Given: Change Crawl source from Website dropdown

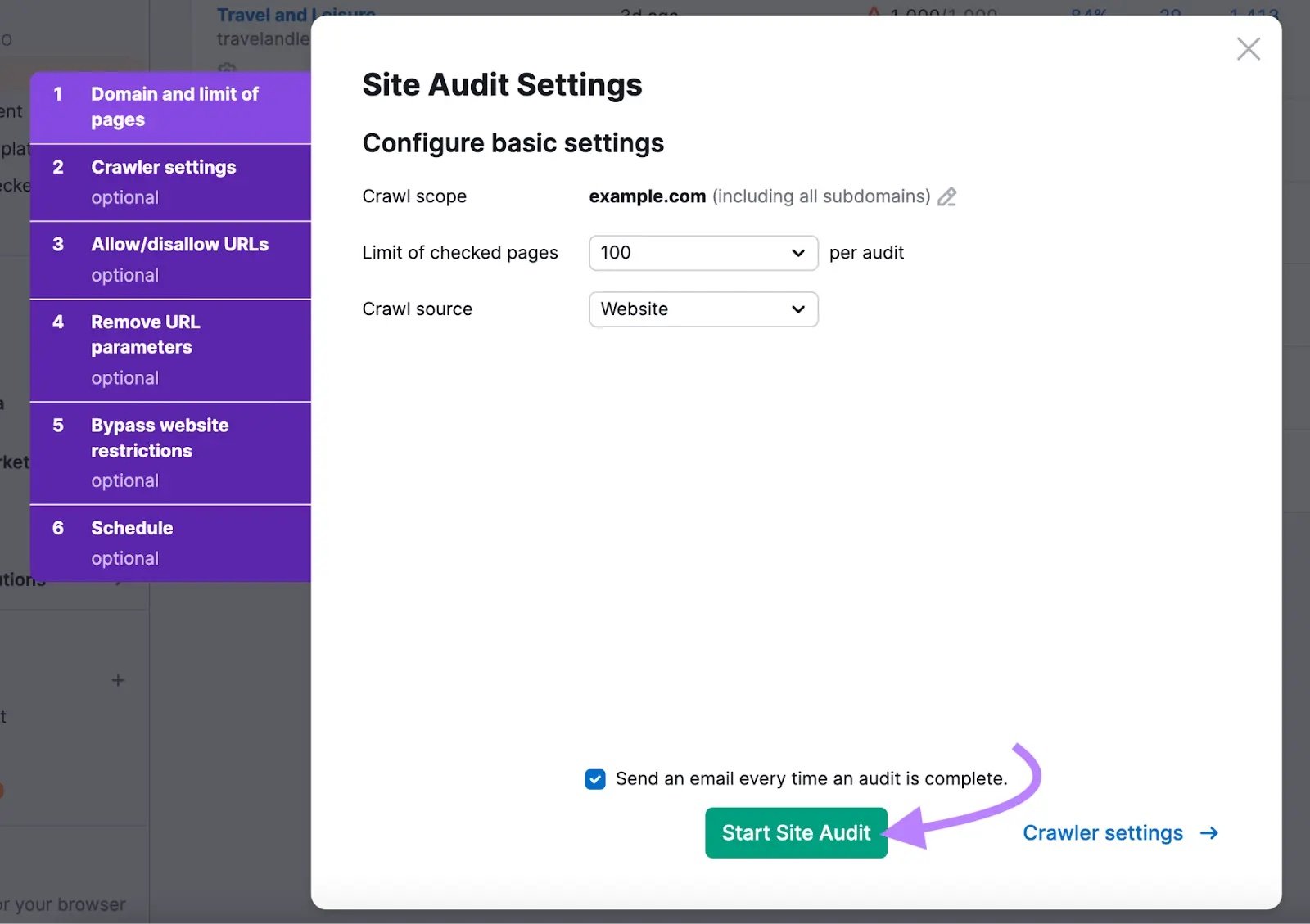Looking at the screenshot, I should (702, 309).
